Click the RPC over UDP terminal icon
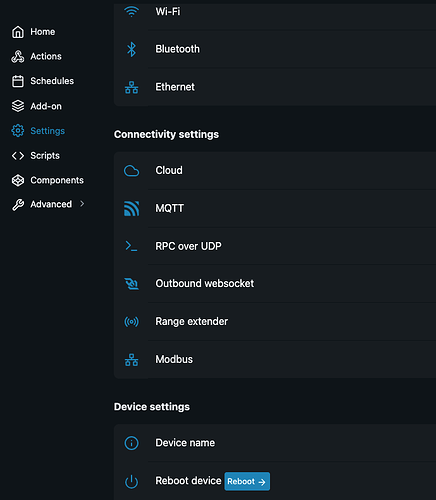Screen dimensions: 436x500 point(131,246)
